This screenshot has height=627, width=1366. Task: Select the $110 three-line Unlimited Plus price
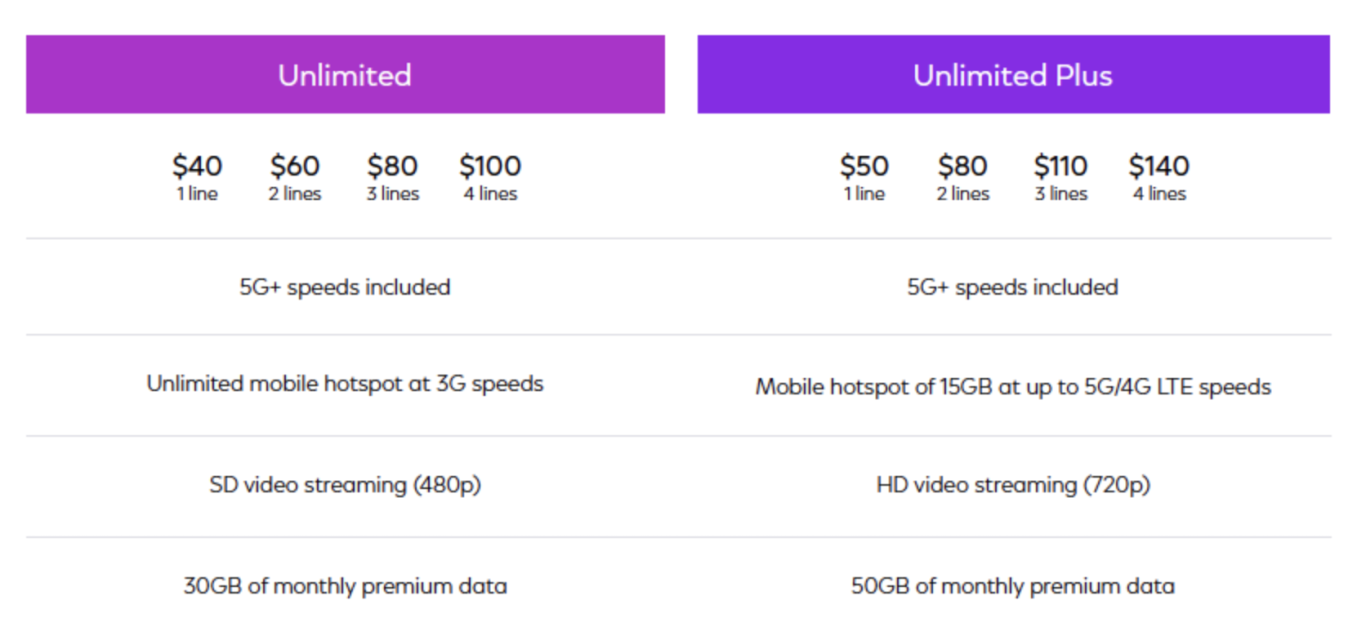1060,166
